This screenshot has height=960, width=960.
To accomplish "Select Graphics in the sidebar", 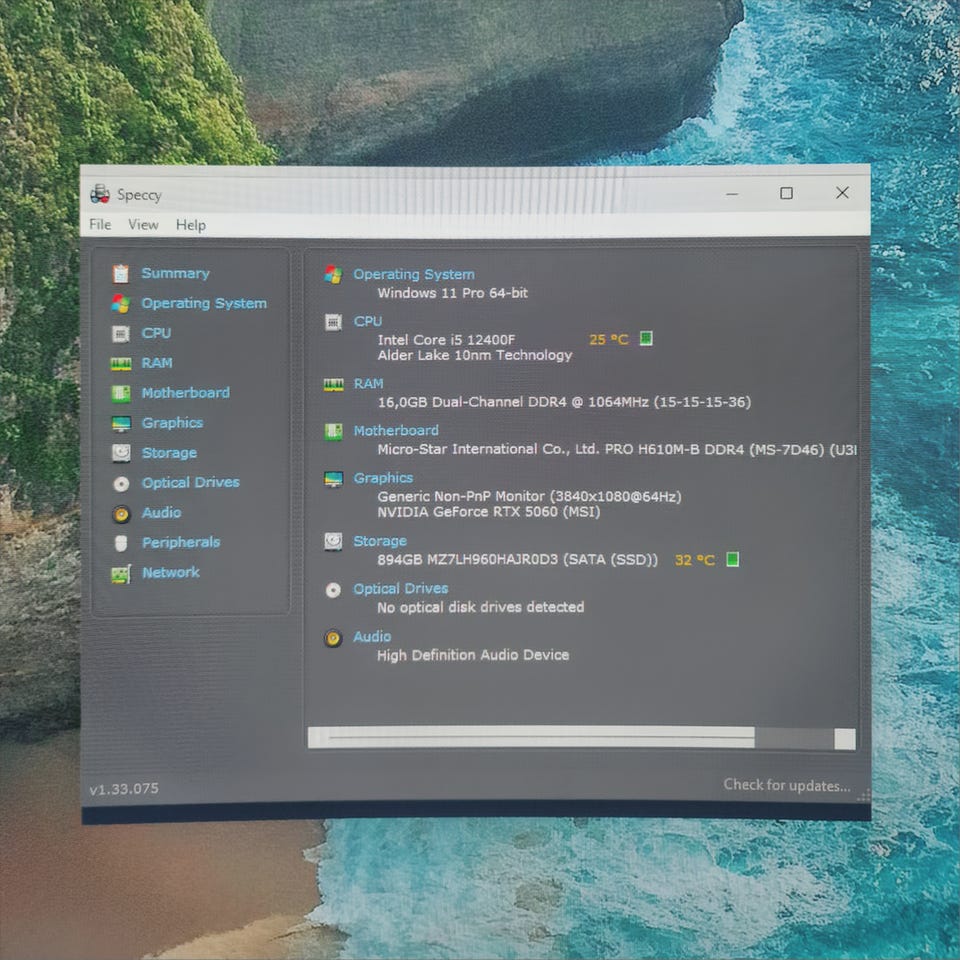I will click(172, 422).
